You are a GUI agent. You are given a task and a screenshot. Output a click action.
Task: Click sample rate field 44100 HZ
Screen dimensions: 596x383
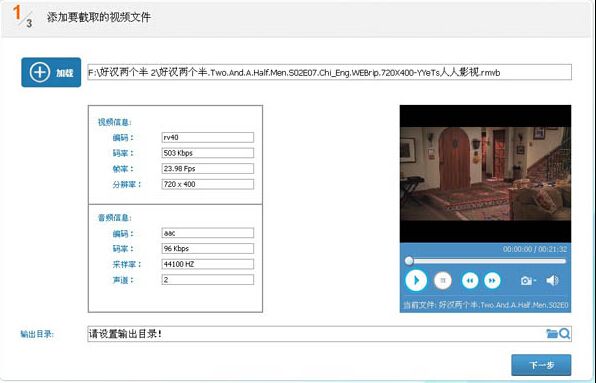click(x=208, y=264)
